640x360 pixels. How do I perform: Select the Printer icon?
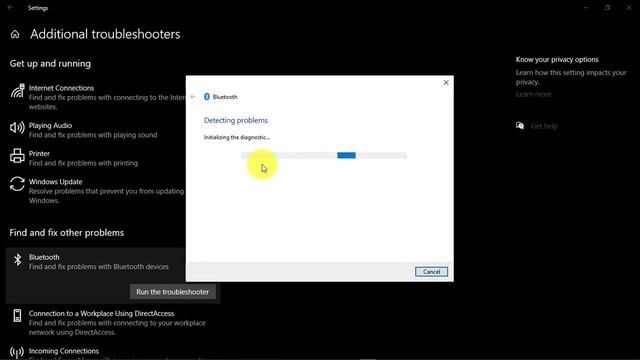pyautogui.click(x=17, y=156)
